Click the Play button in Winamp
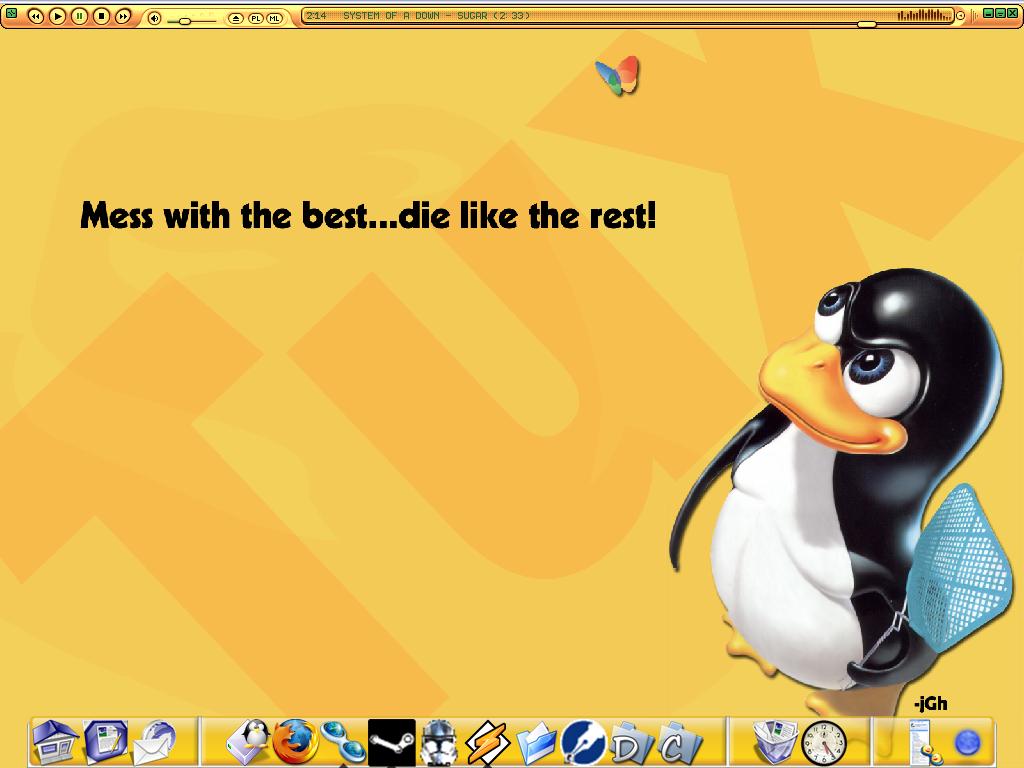This screenshot has height=768, width=1024. pyautogui.click(x=57, y=16)
